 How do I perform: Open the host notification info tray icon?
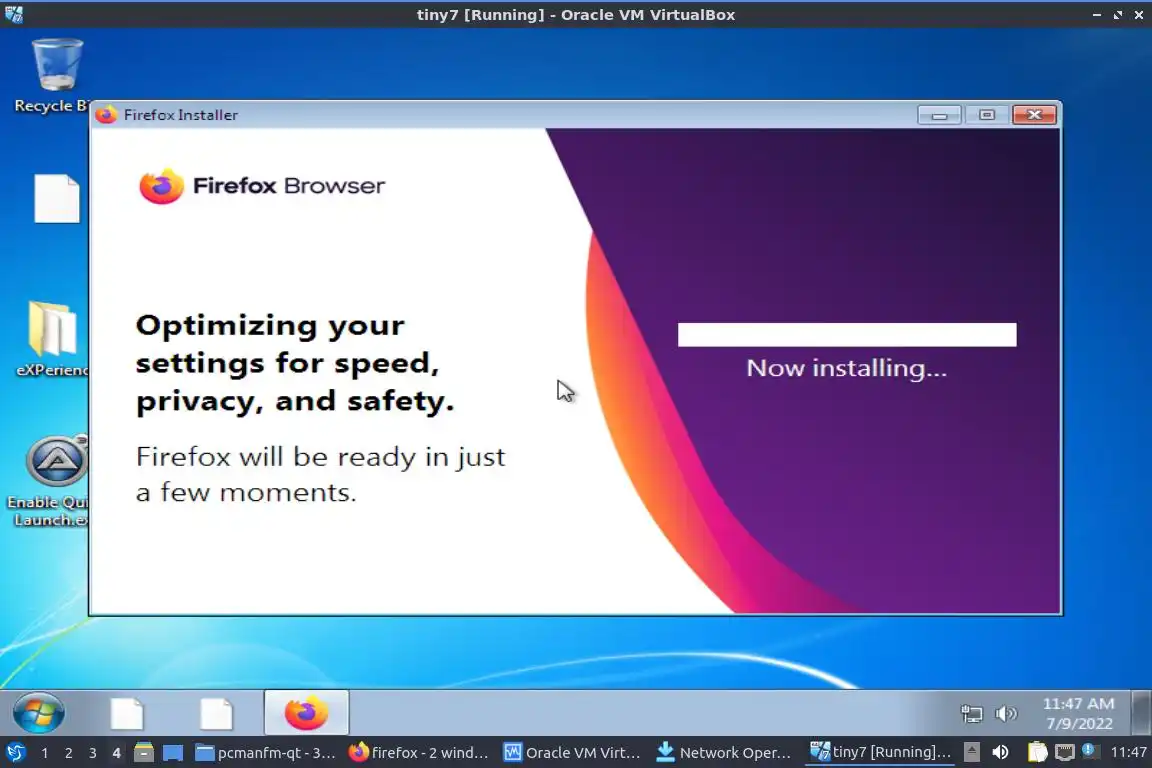coord(1090,751)
